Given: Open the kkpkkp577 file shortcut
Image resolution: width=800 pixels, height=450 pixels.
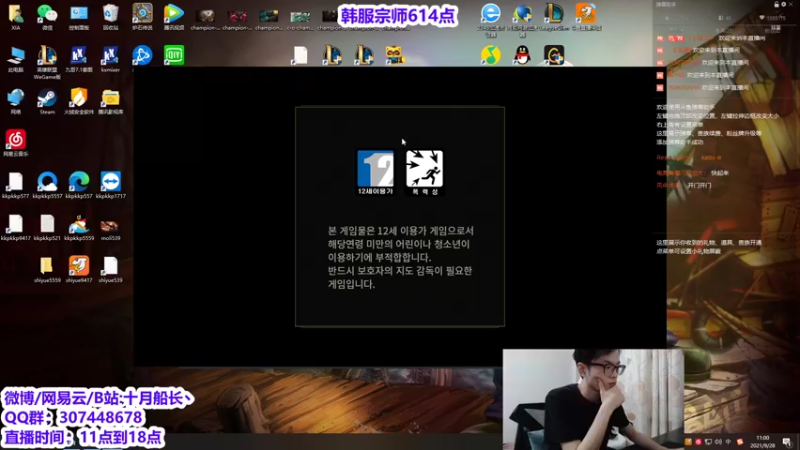Looking at the screenshot, I should click(x=15, y=185).
